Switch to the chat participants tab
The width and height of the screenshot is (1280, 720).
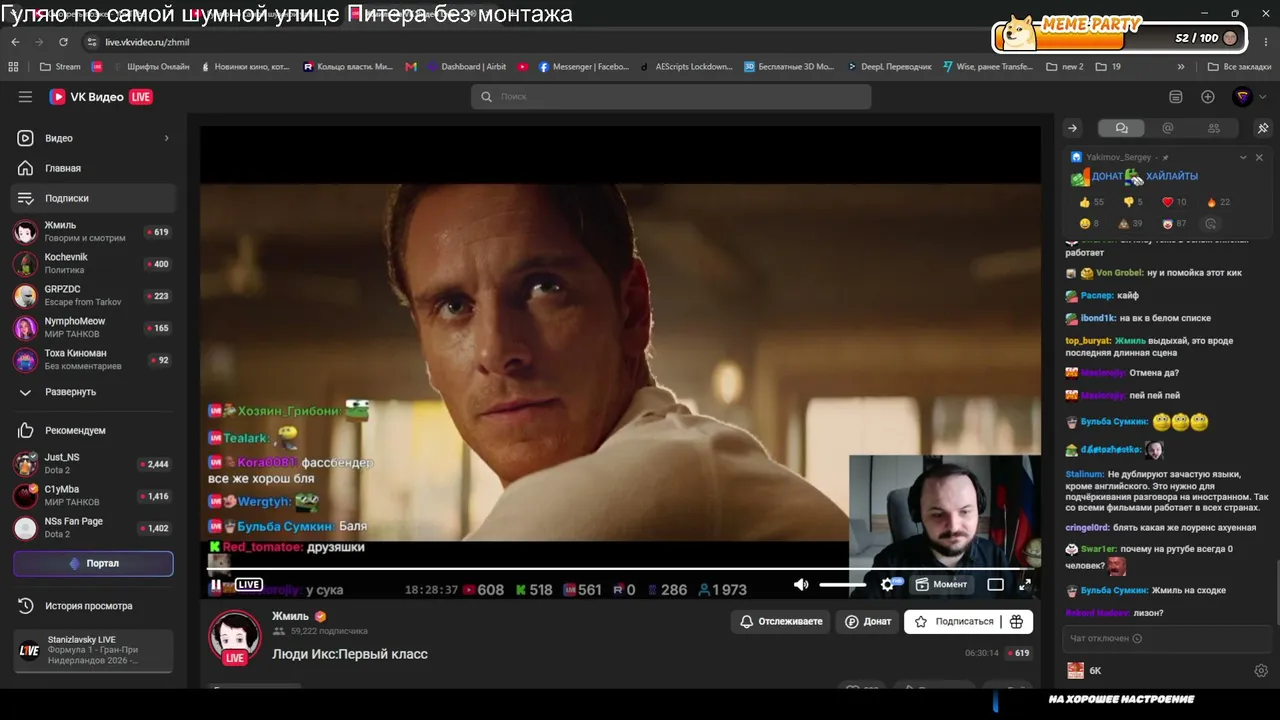pyautogui.click(x=1214, y=128)
